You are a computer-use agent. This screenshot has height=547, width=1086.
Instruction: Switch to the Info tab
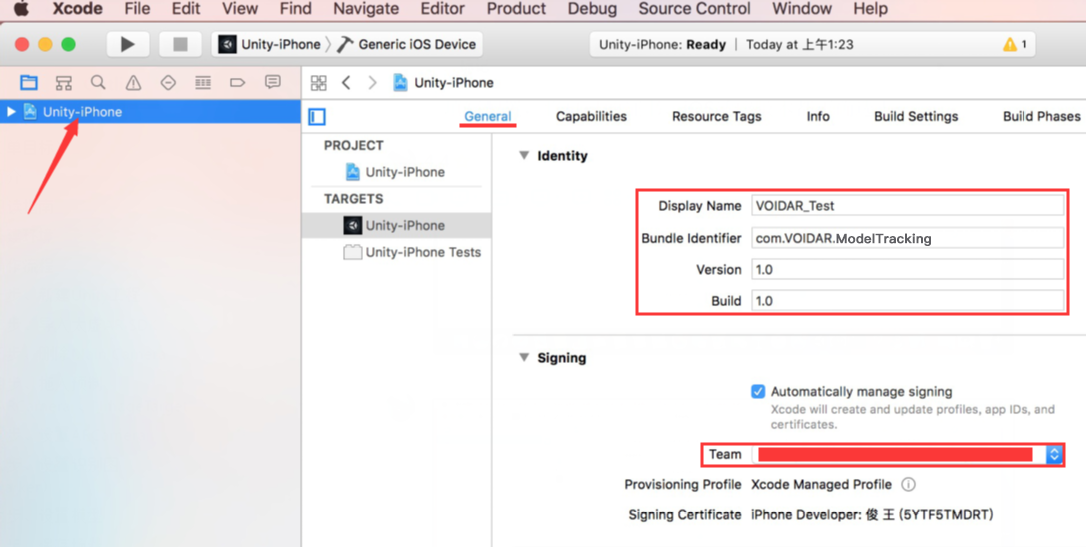pos(818,116)
